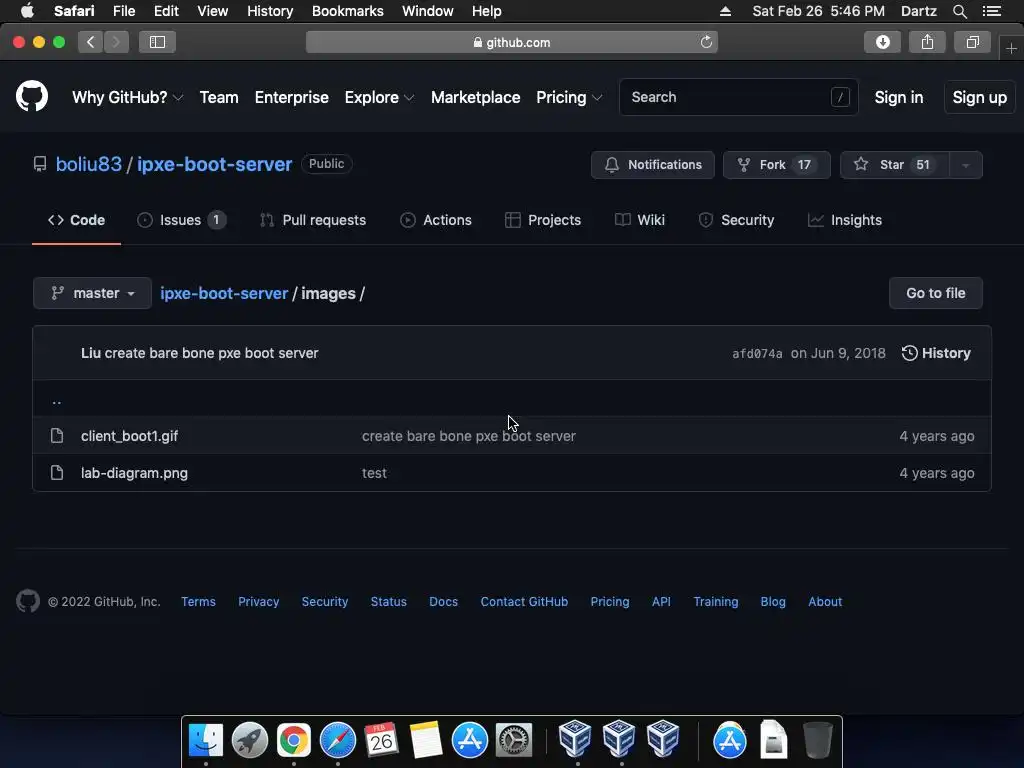Viewport: 1024px width, 768px height.
Task: Fork the repository with Fork button
Action: 776,165
